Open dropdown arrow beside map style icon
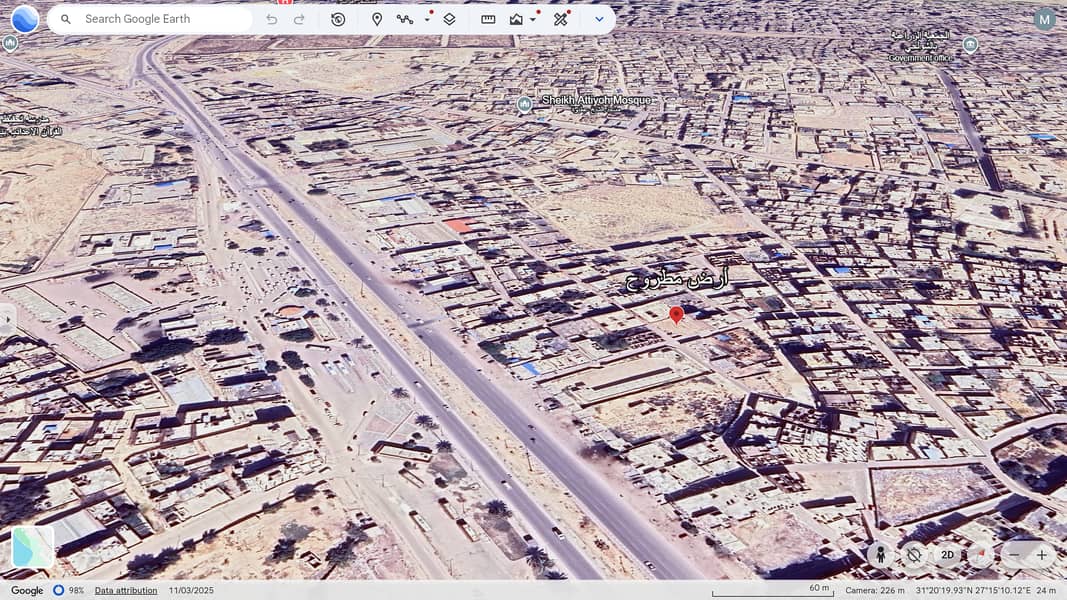 pyautogui.click(x=534, y=19)
